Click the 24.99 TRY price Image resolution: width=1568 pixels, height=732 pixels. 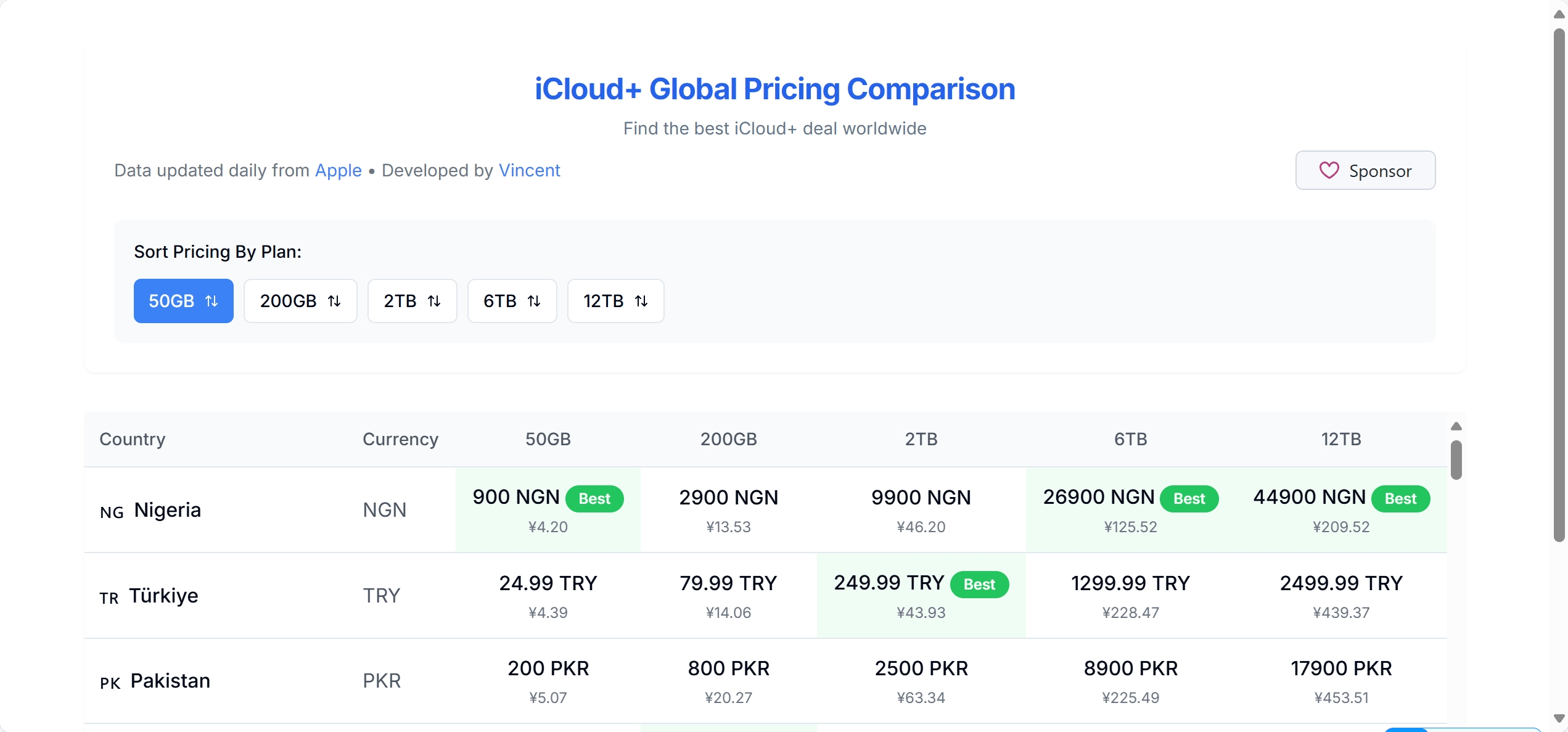[x=548, y=583]
